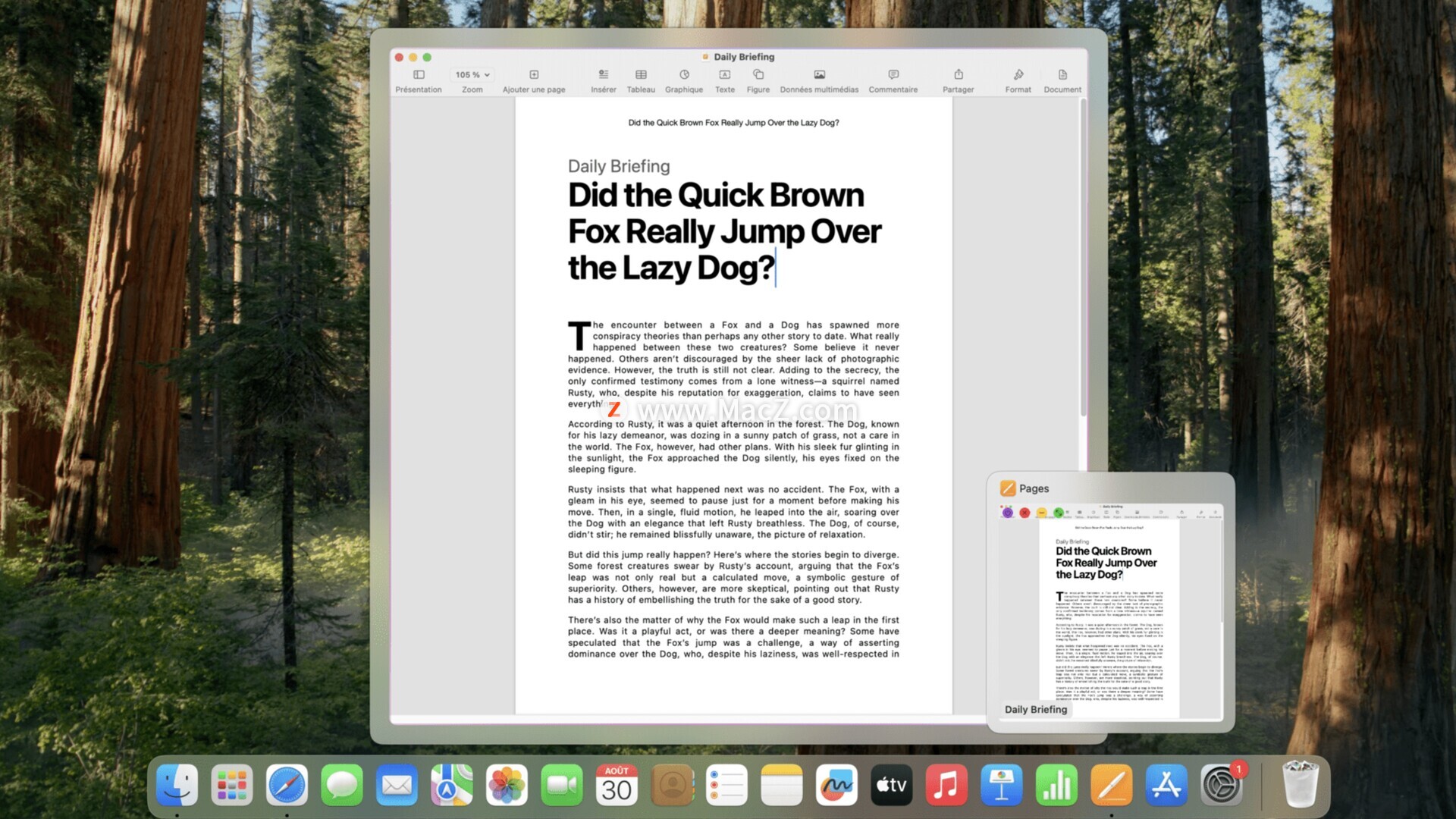Image resolution: width=1456 pixels, height=819 pixels.
Task: Click the Partager share button
Action: 959,74
